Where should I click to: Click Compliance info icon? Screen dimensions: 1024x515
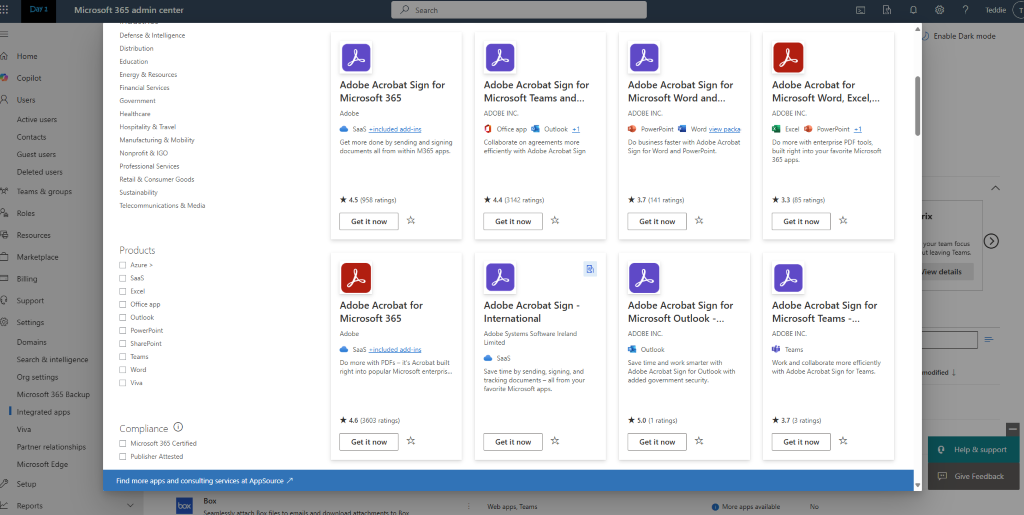point(178,428)
